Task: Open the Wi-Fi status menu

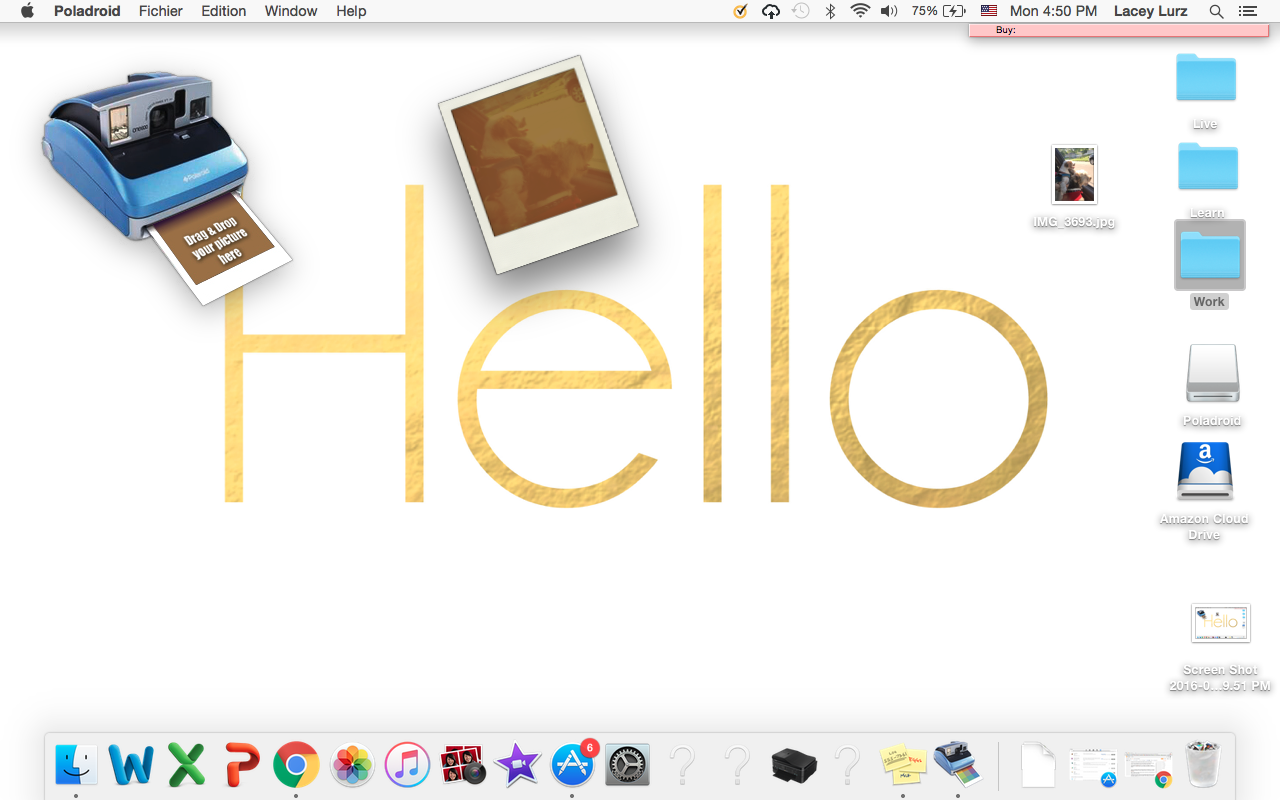Action: 860,11
